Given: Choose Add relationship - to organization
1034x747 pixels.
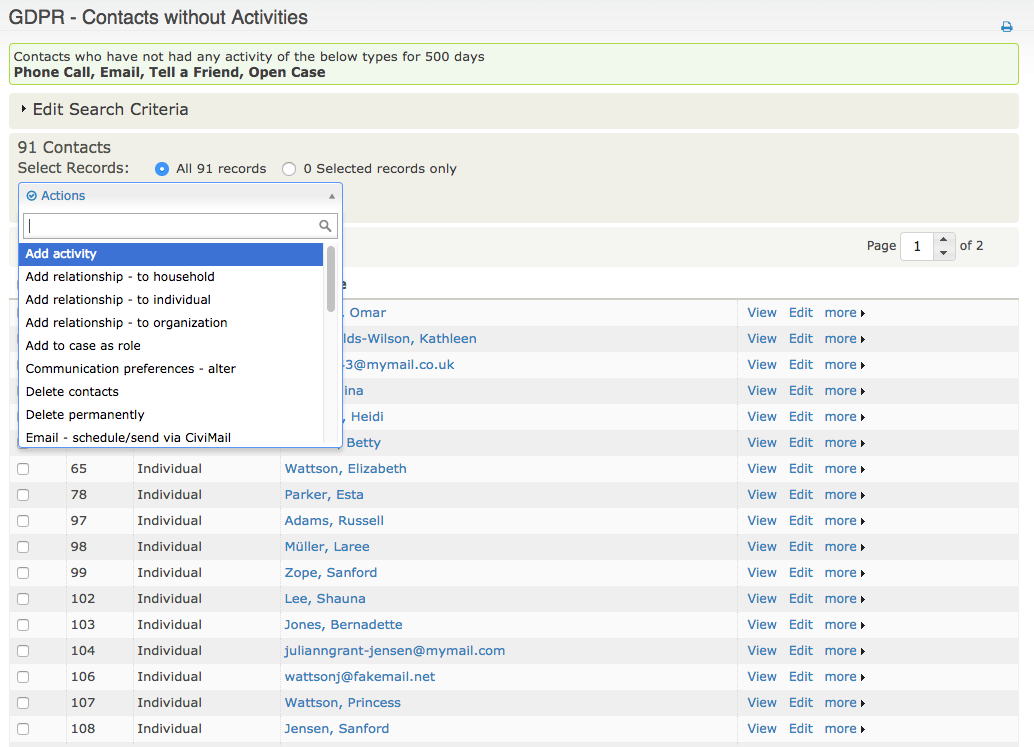Looking at the screenshot, I should (171, 323).
